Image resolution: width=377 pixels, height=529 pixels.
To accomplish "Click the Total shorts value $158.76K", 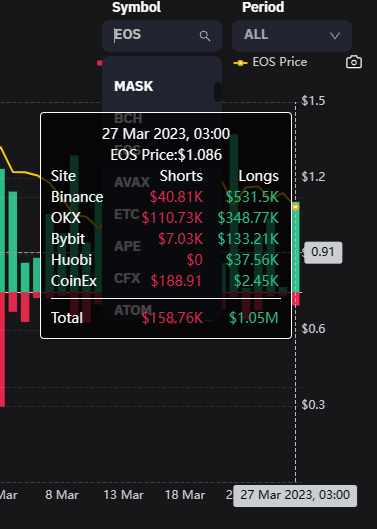I will tap(172, 318).
